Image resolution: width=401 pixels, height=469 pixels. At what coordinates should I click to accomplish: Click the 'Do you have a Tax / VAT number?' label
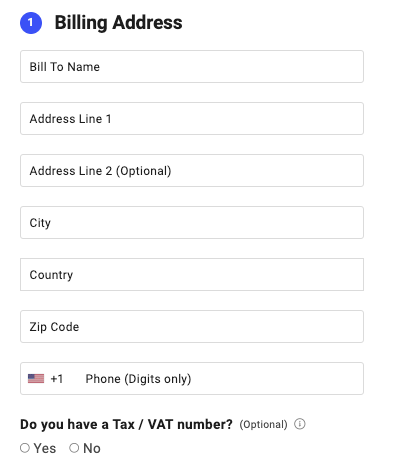click(x=126, y=424)
